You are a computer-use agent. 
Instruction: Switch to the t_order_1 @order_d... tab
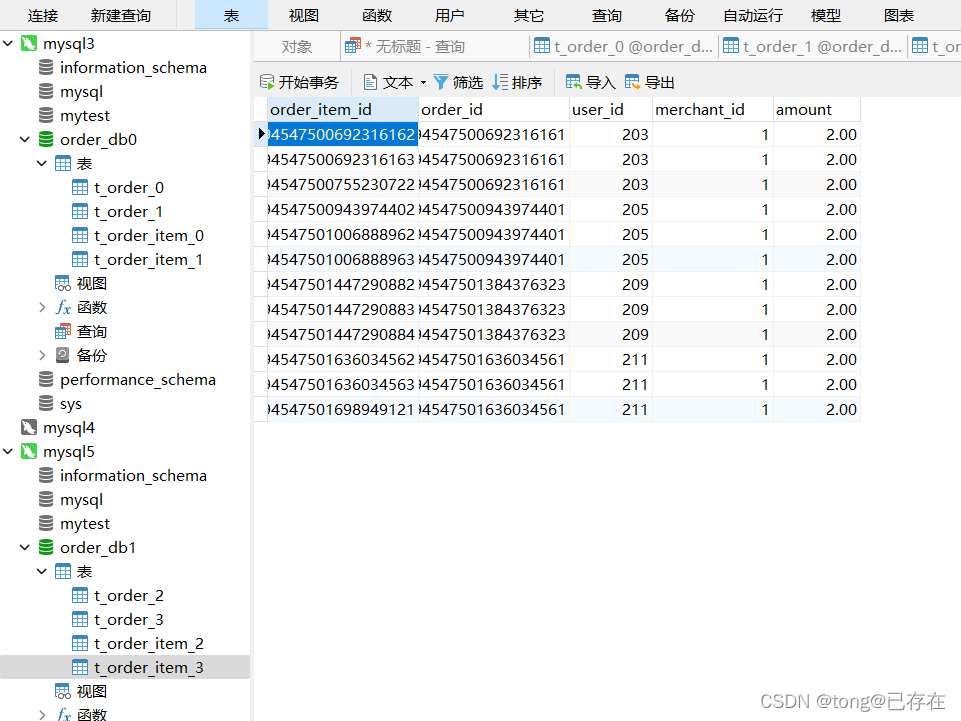pyautogui.click(x=811, y=47)
